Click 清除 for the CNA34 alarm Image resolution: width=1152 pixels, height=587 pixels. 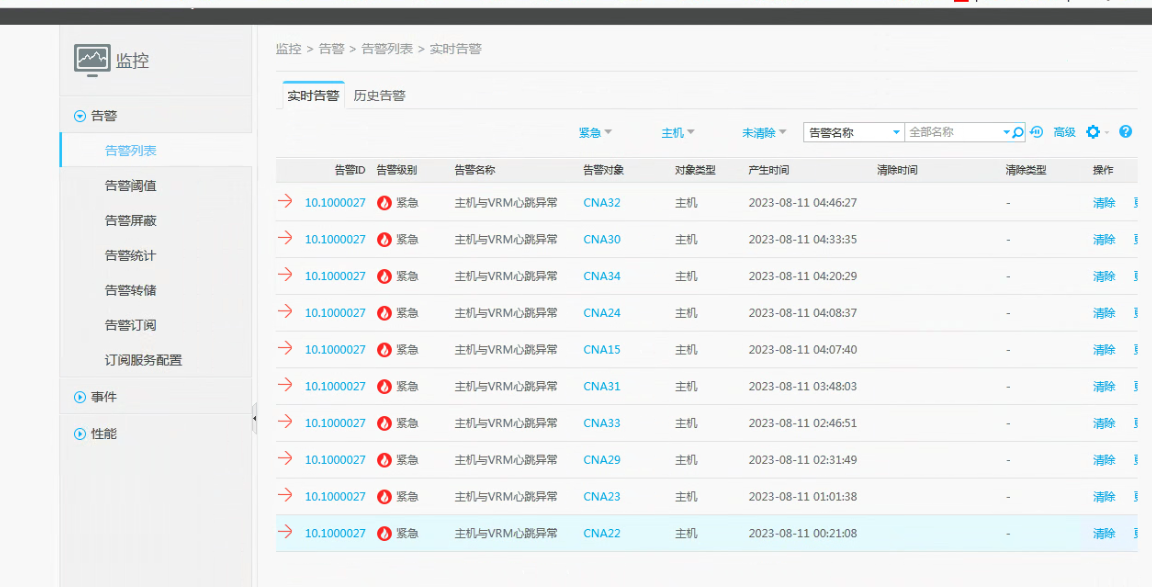tap(1103, 276)
